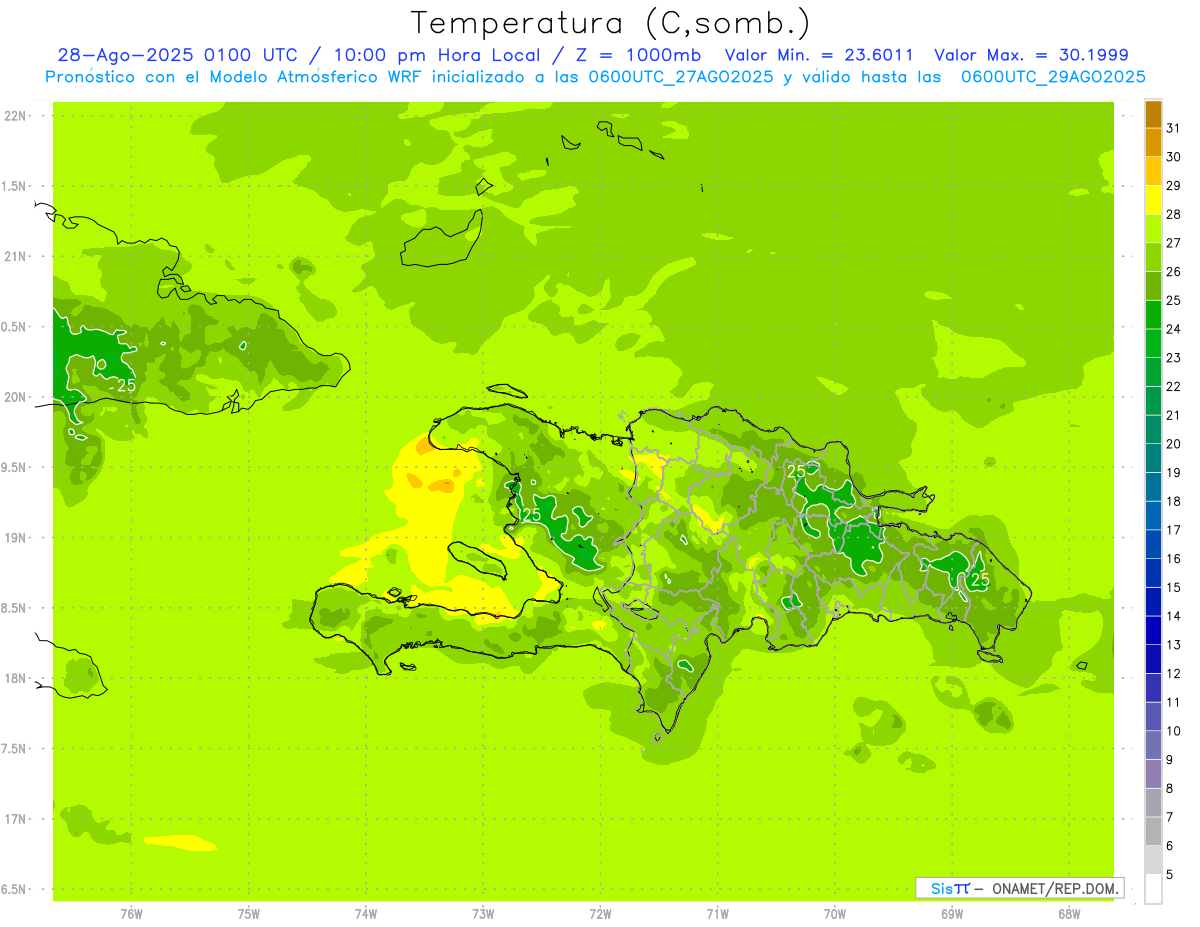Click the "0600UTC_29AGO2025" valid-until time text
The width and height of the screenshot is (1200, 927).
1053,77
